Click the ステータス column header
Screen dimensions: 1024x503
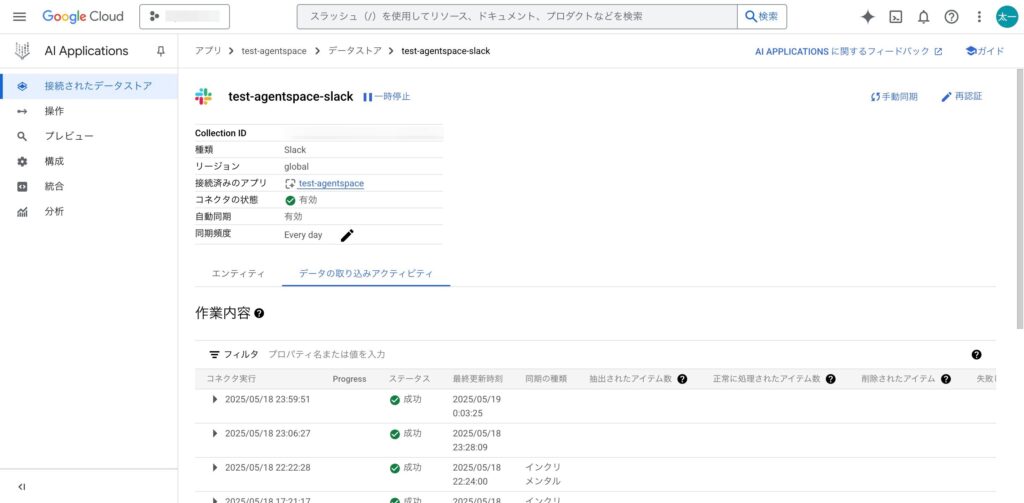[x=409, y=379]
